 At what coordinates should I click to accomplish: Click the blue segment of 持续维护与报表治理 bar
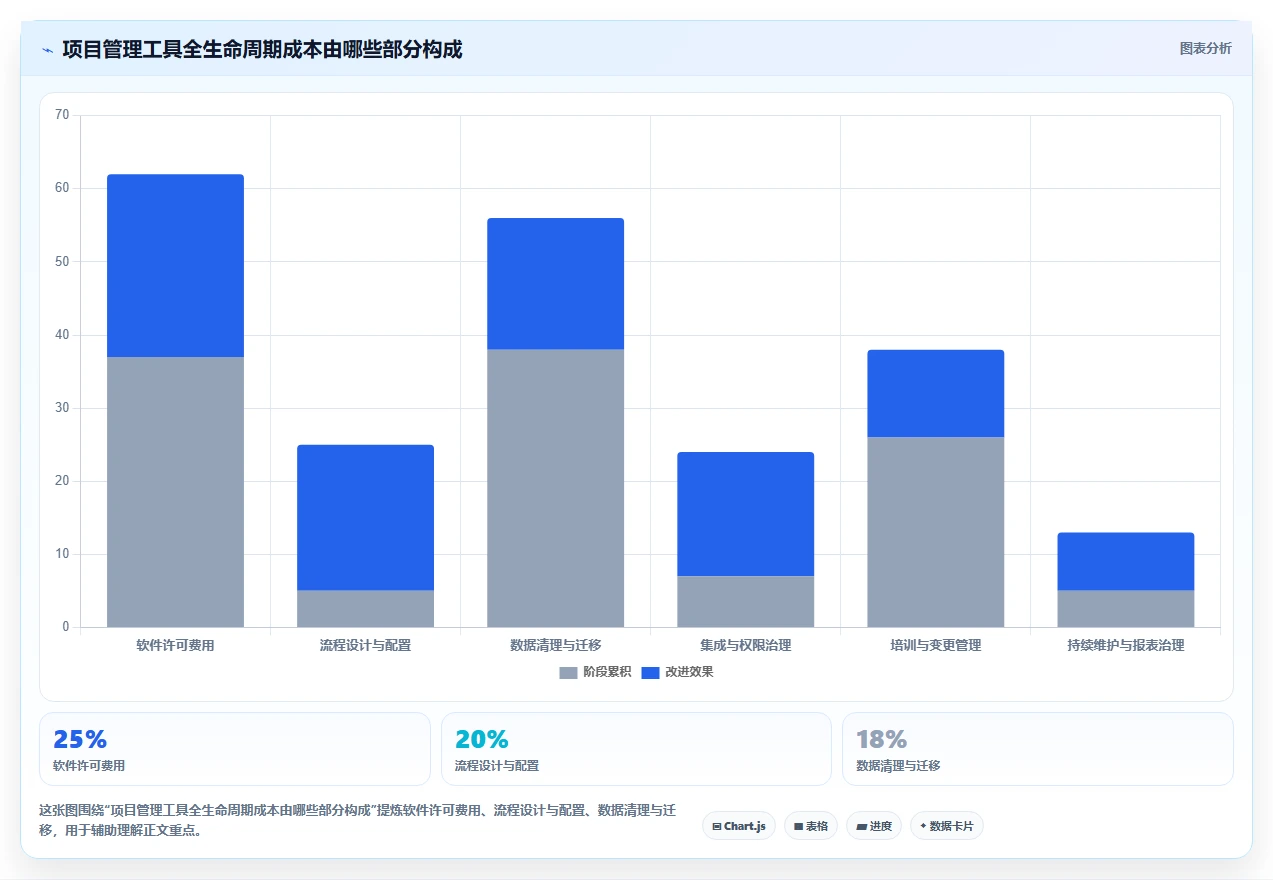[1125, 562]
